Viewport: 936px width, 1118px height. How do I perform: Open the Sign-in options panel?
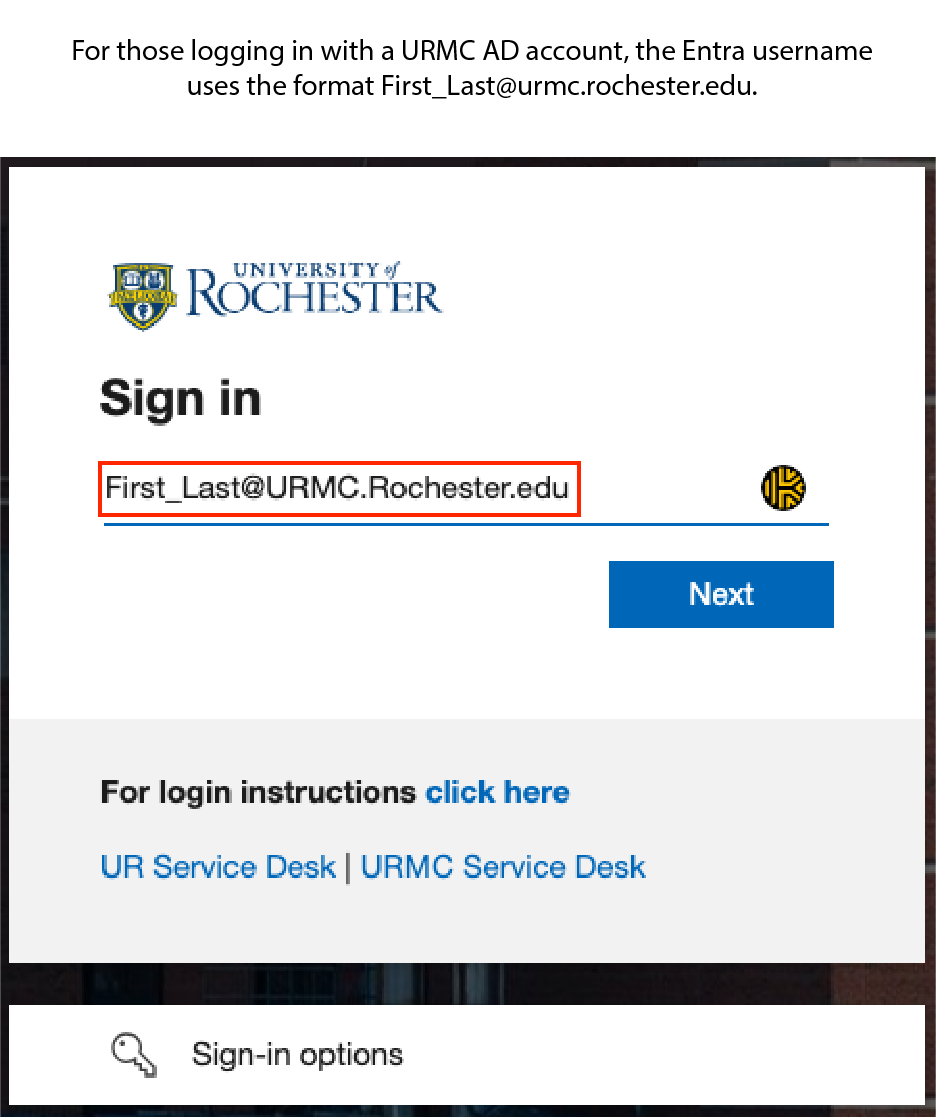click(x=467, y=1055)
